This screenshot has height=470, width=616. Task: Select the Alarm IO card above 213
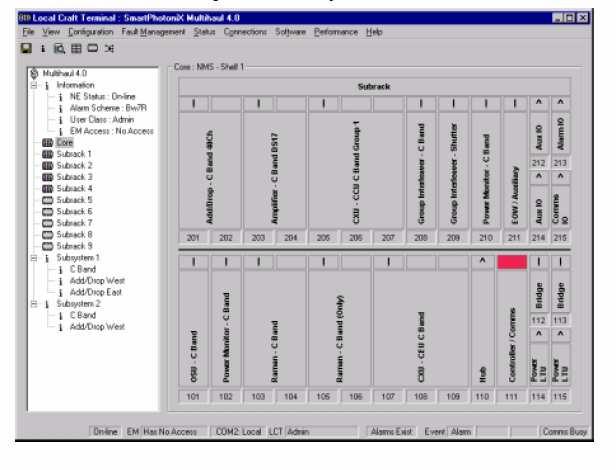561,134
